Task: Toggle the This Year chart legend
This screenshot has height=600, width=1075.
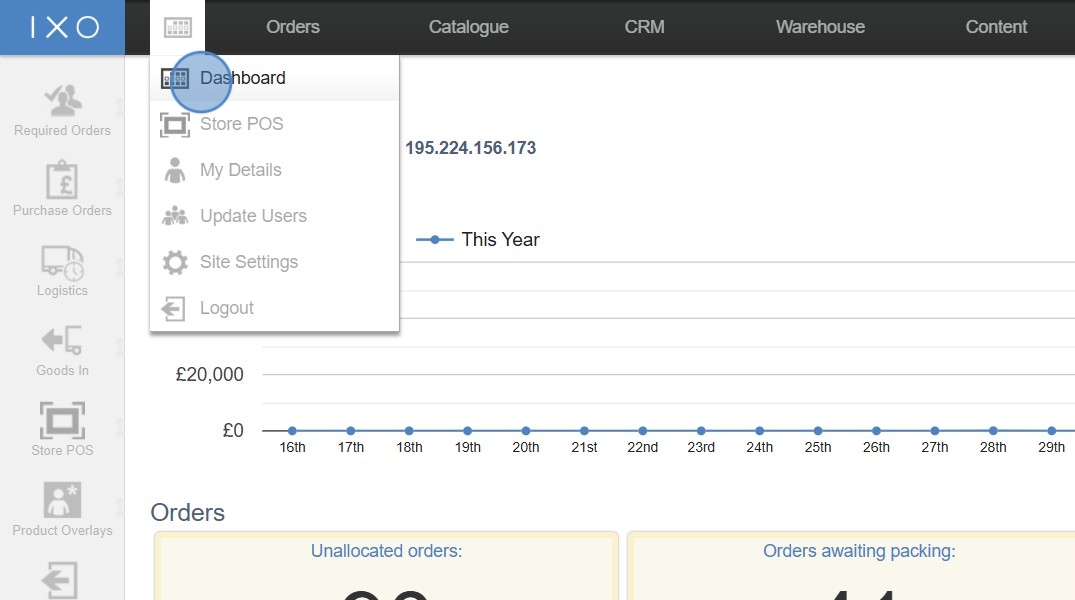Action: pos(478,239)
